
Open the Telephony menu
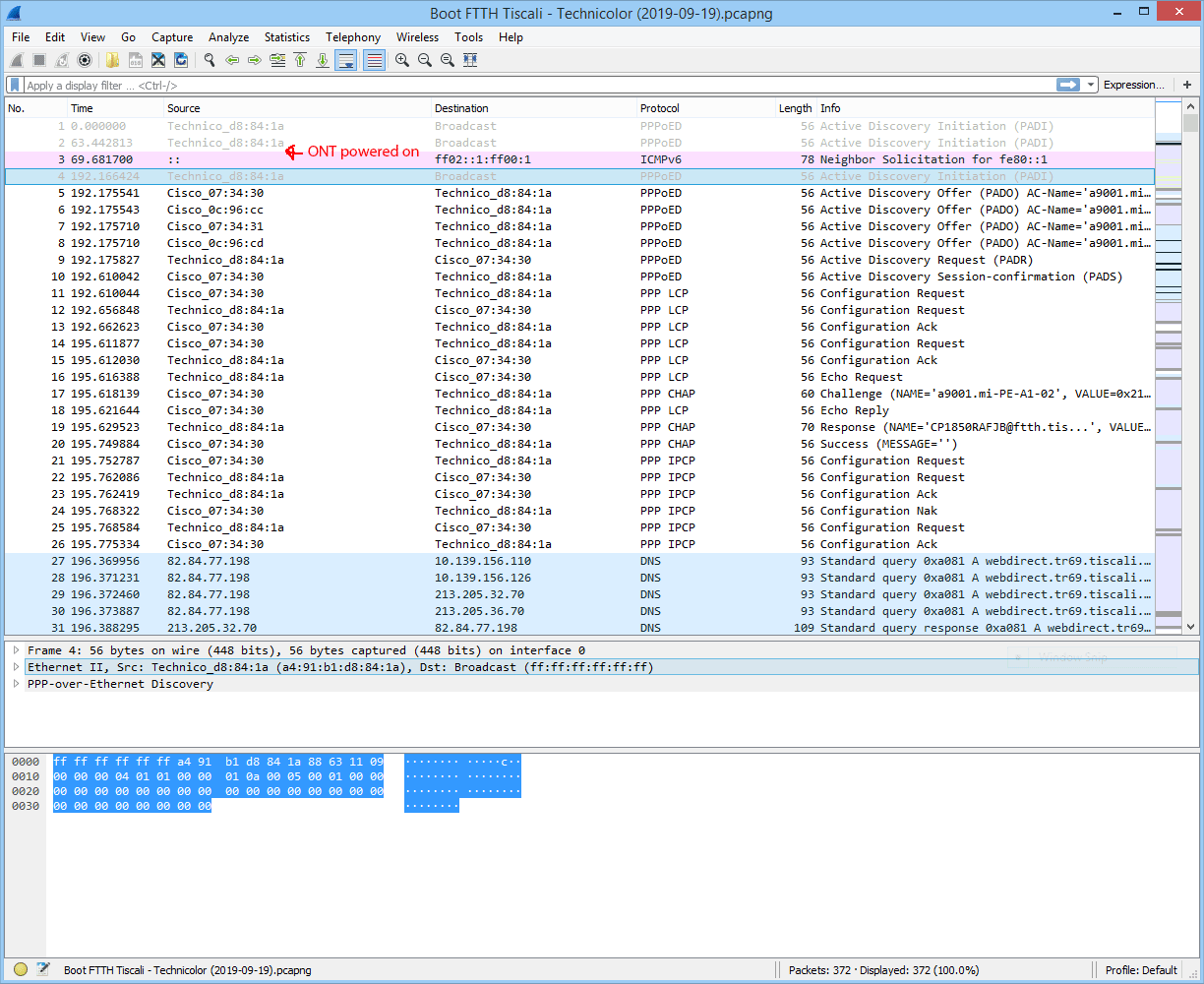pyautogui.click(x=353, y=37)
